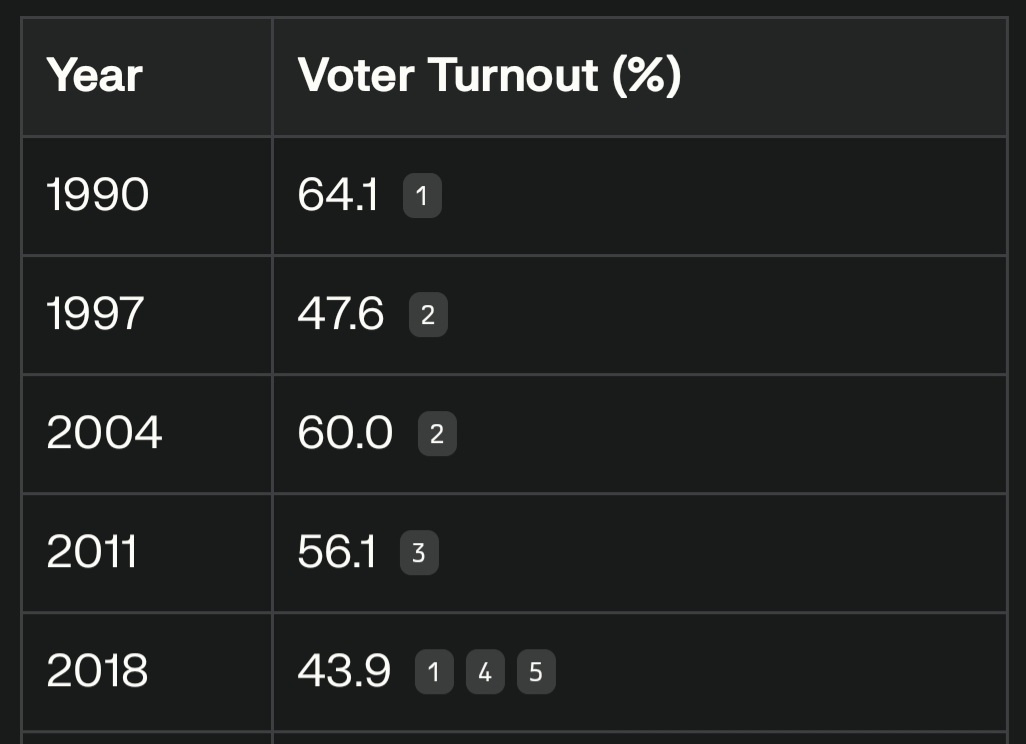1026x744 pixels.
Task: Open citation 4 in the 2018 row
Action: (485, 671)
